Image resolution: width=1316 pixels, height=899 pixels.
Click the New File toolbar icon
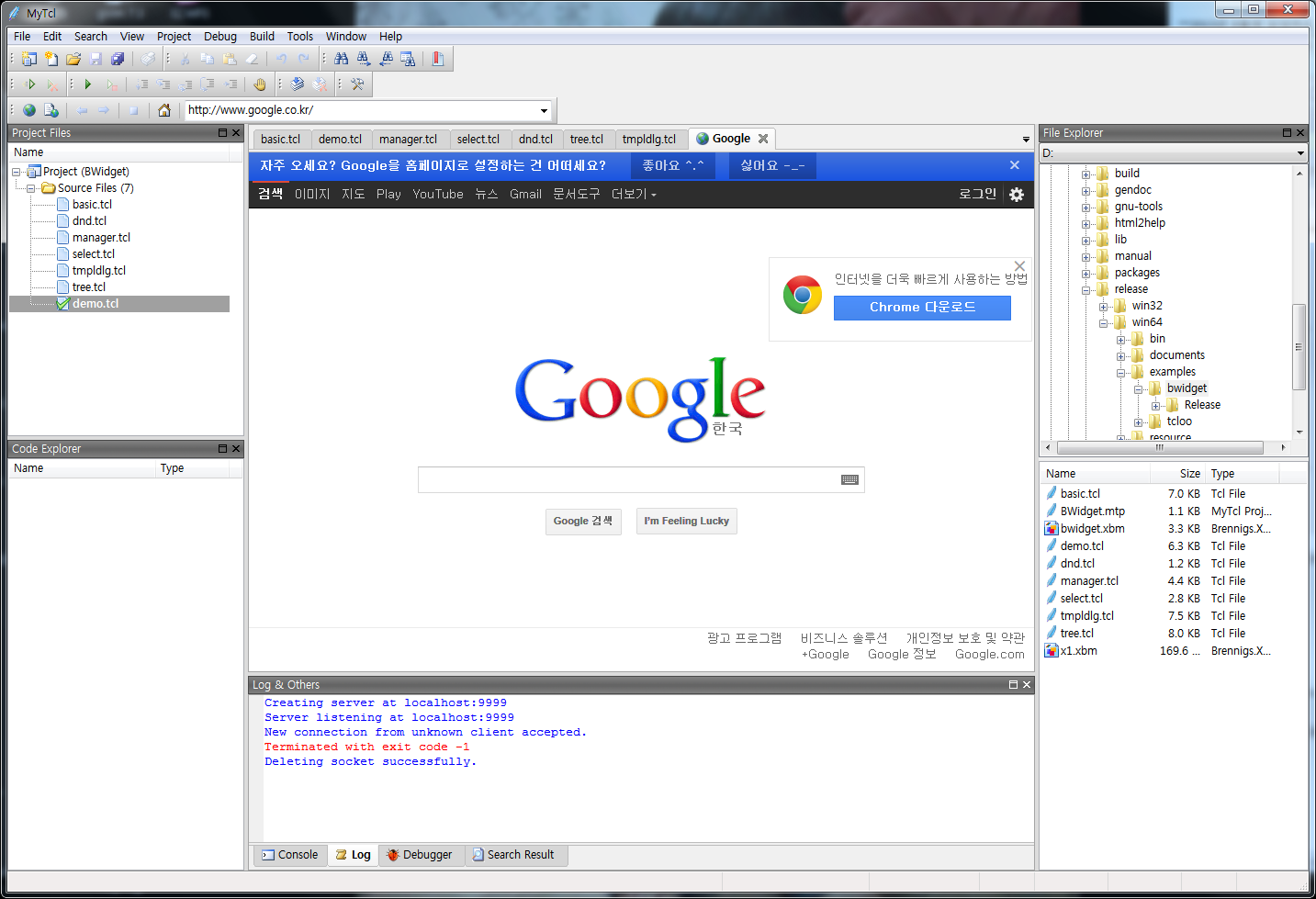pyautogui.click(x=51, y=59)
